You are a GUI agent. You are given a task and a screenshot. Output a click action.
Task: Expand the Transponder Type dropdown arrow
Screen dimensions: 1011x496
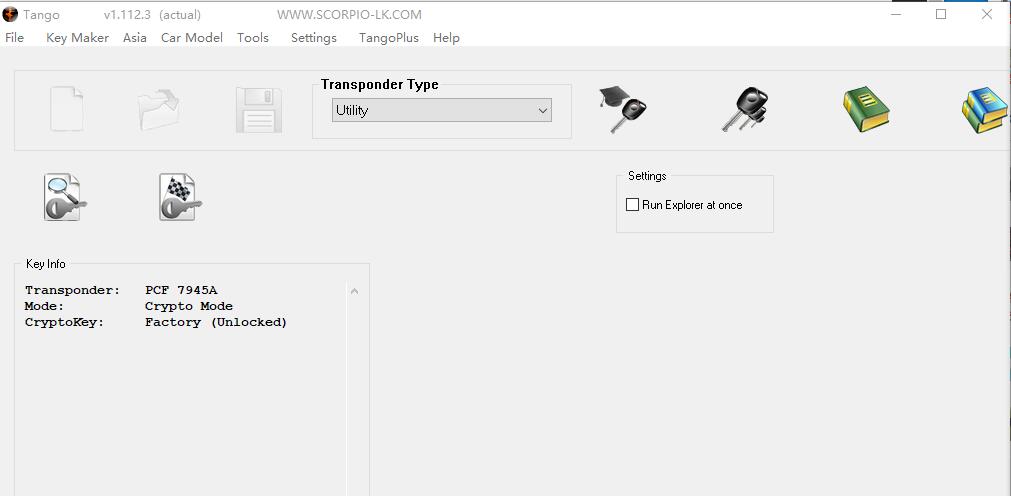coord(543,111)
